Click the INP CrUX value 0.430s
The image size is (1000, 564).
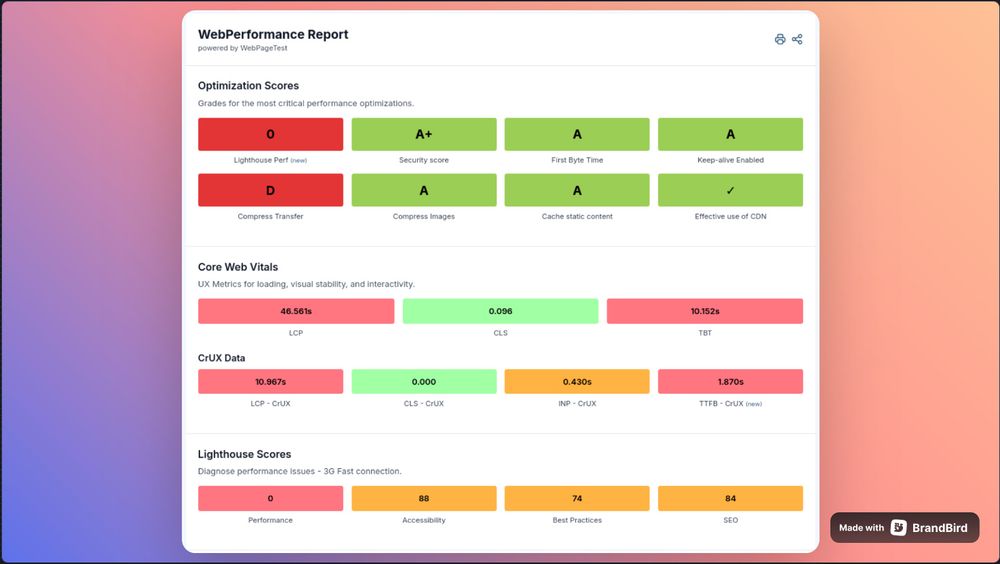577,382
